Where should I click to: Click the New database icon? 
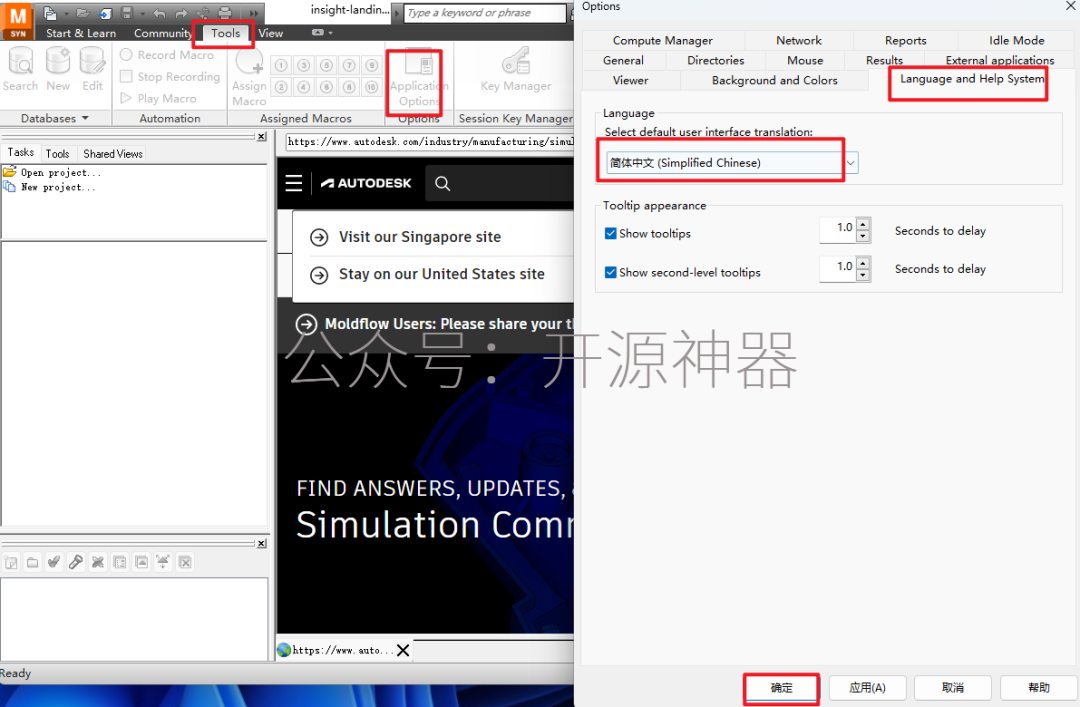(58, 70)
